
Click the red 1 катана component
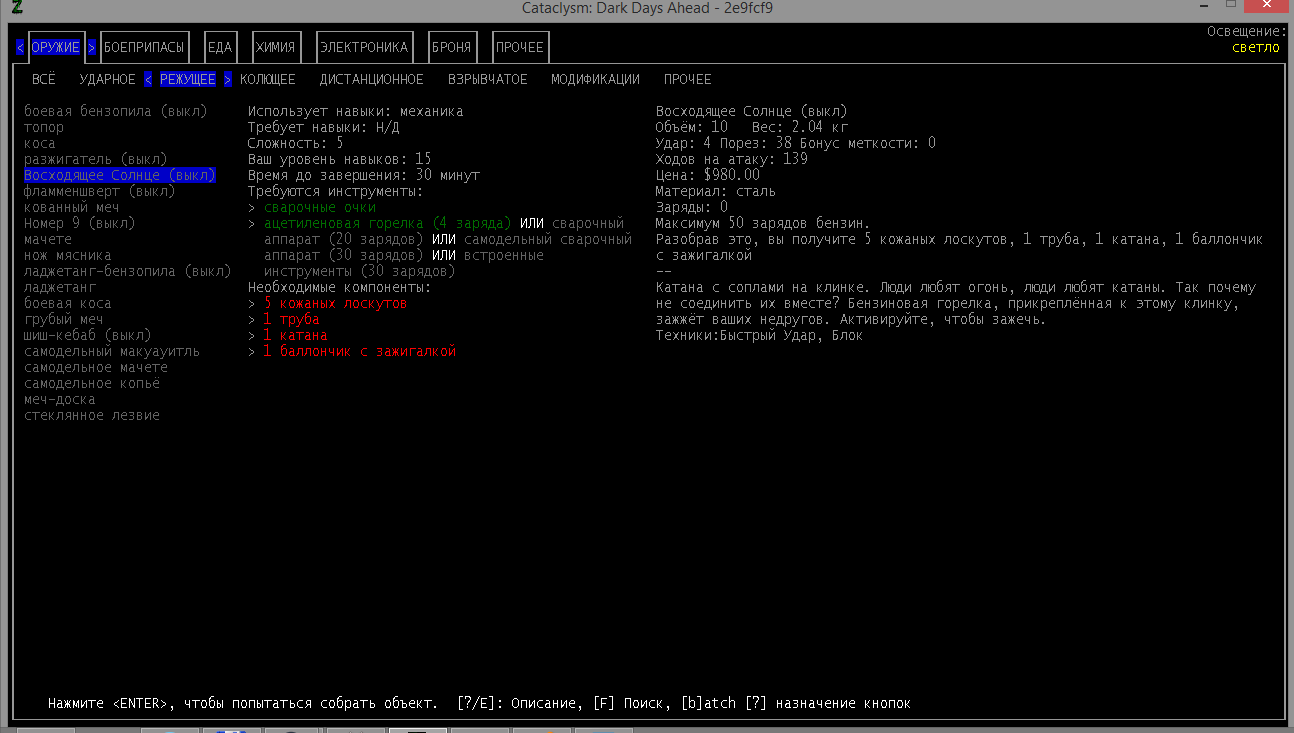(296, 335)
